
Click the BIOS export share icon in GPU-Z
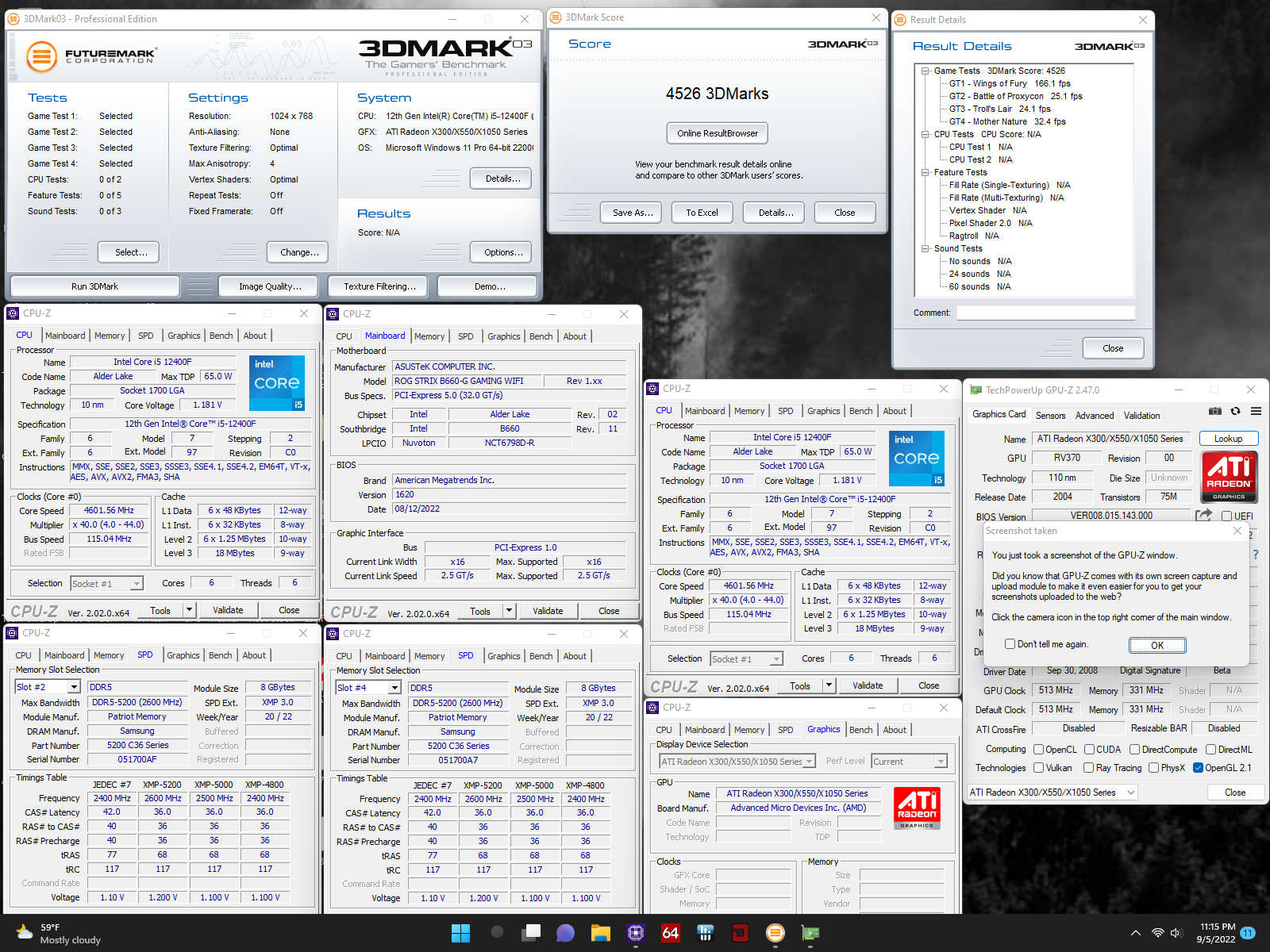(x=1204, y=516)
